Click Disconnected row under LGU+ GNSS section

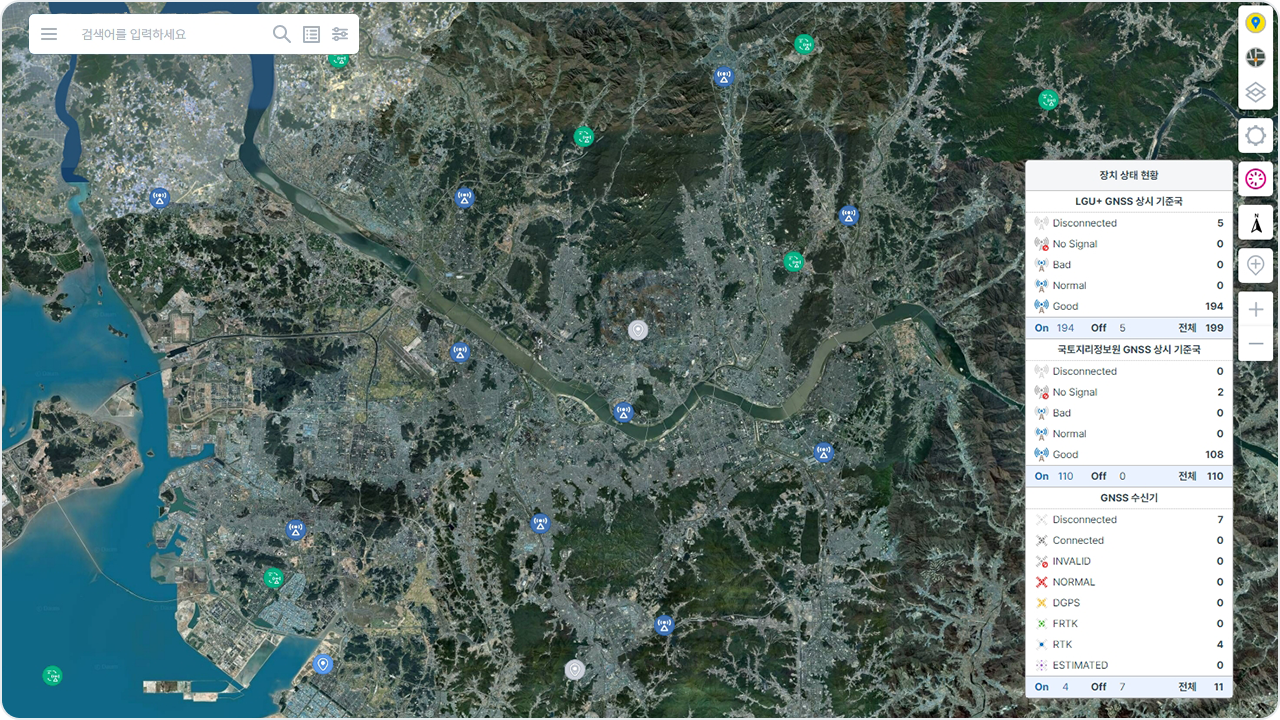pyautogui.click(x=1129, y=223)
